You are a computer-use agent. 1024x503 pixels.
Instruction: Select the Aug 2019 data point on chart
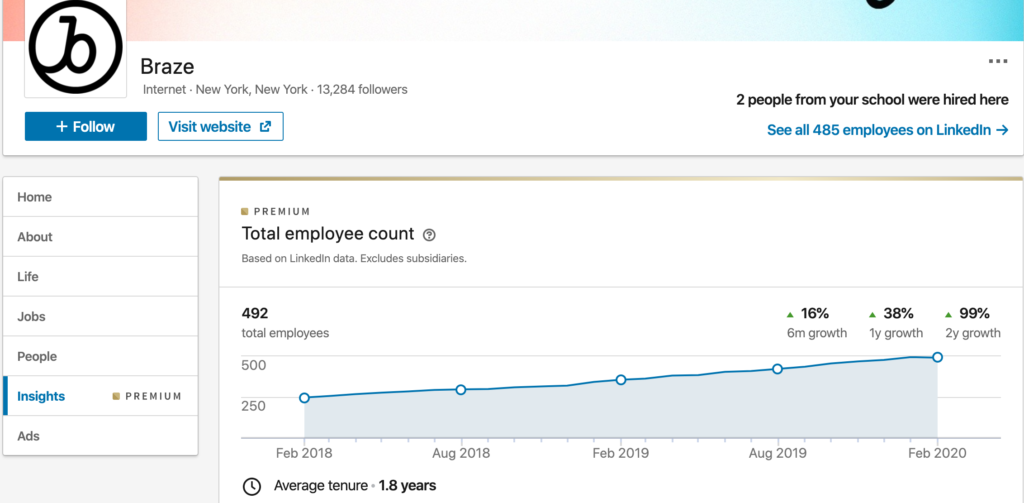[x=778, y=369]
